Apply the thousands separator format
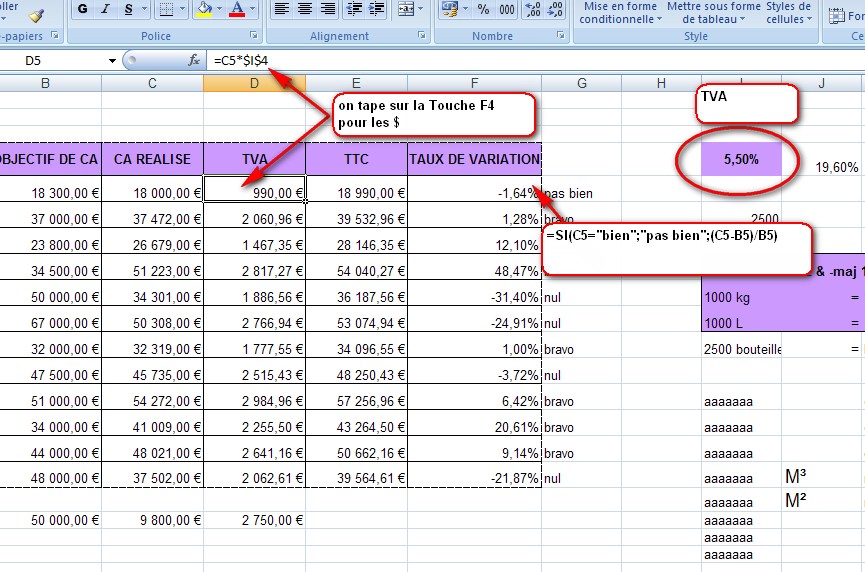This screenshot has width=865, height=572. [507, 9]
